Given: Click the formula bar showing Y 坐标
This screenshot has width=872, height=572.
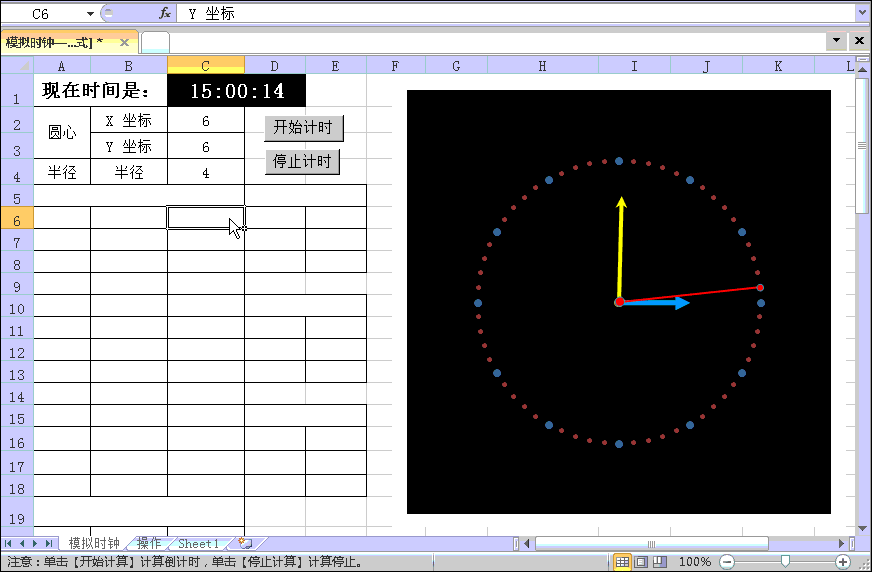Looking at the screenshot, I should click(x=516, y=14).
